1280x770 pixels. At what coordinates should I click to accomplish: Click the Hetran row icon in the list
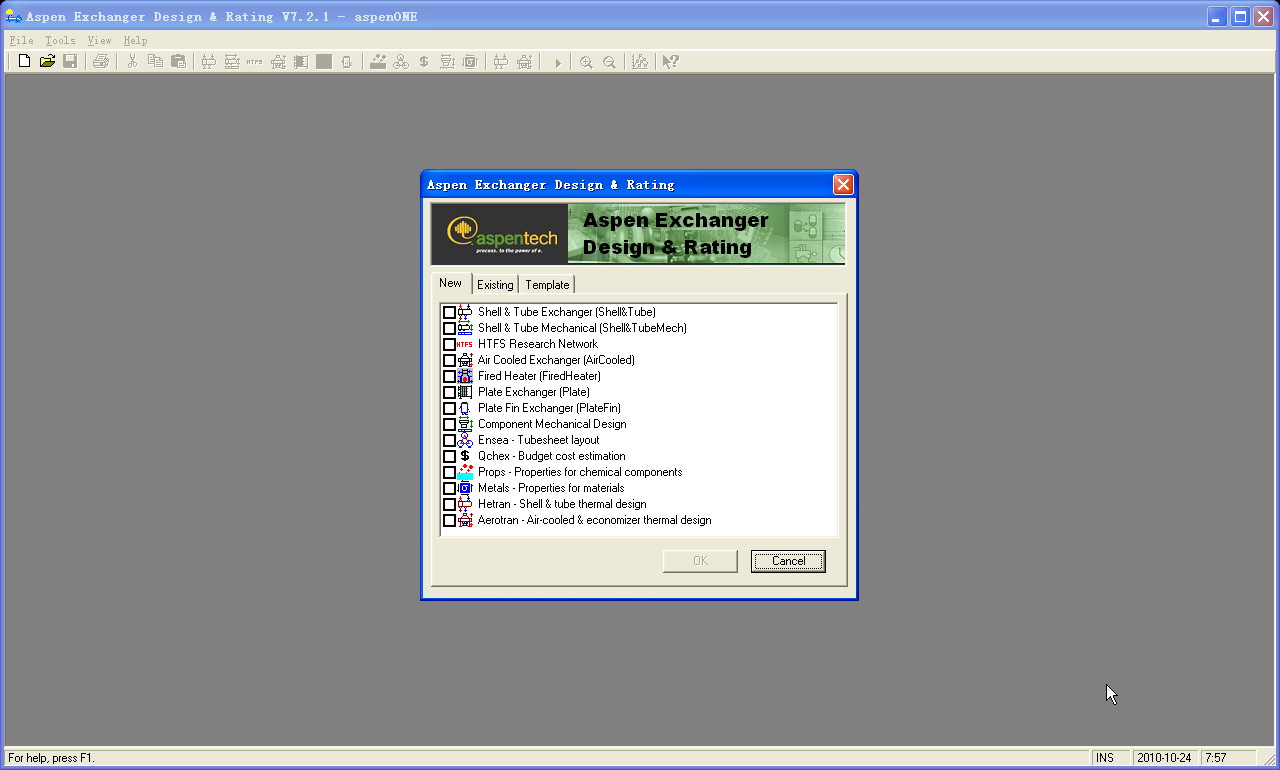(465, 504)
